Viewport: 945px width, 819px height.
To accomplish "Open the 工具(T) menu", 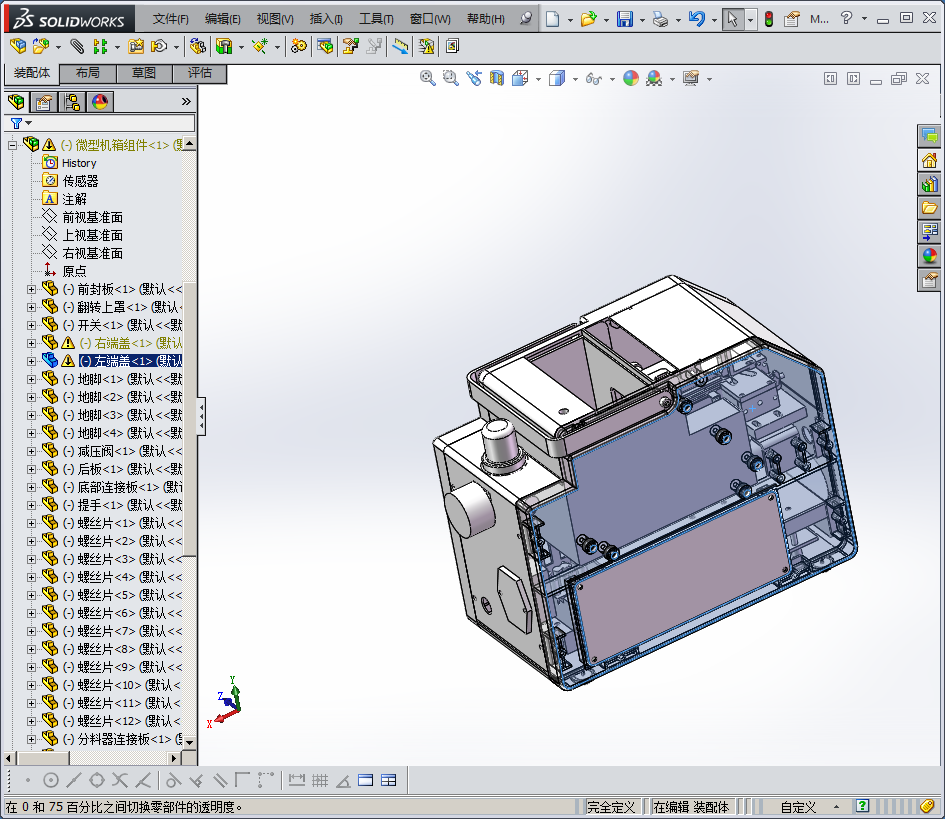I will [376, 19].
